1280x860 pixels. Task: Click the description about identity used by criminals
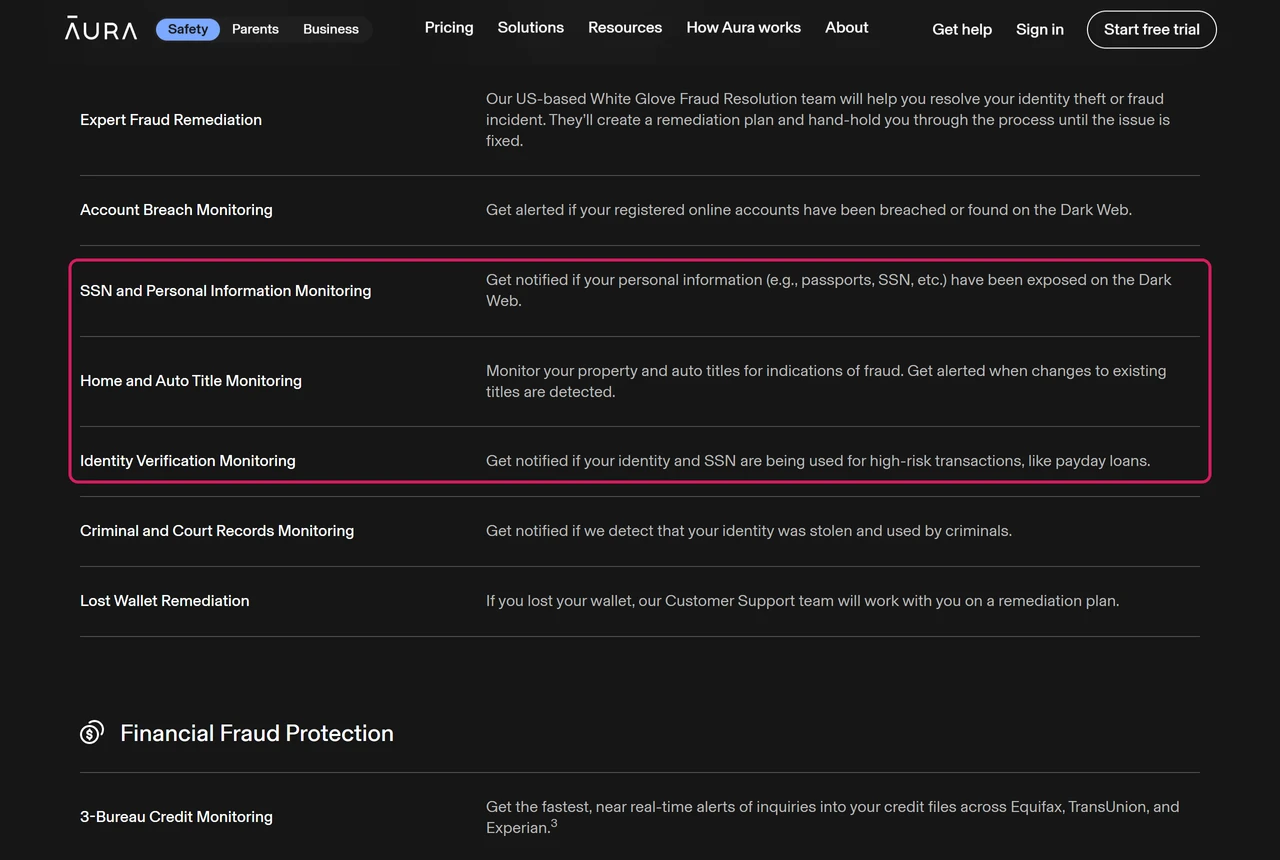(749, 531)
